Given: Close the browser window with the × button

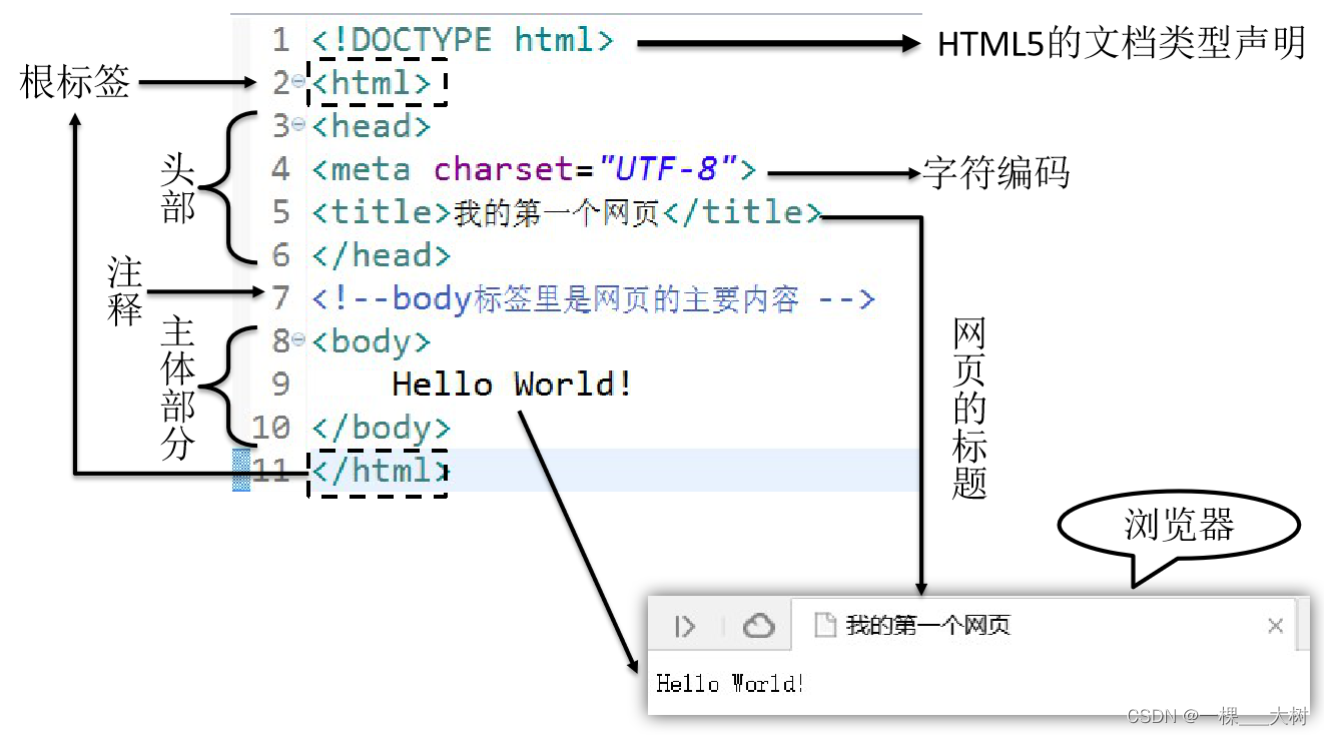Looking at the screenshot, I should 1276,625.
